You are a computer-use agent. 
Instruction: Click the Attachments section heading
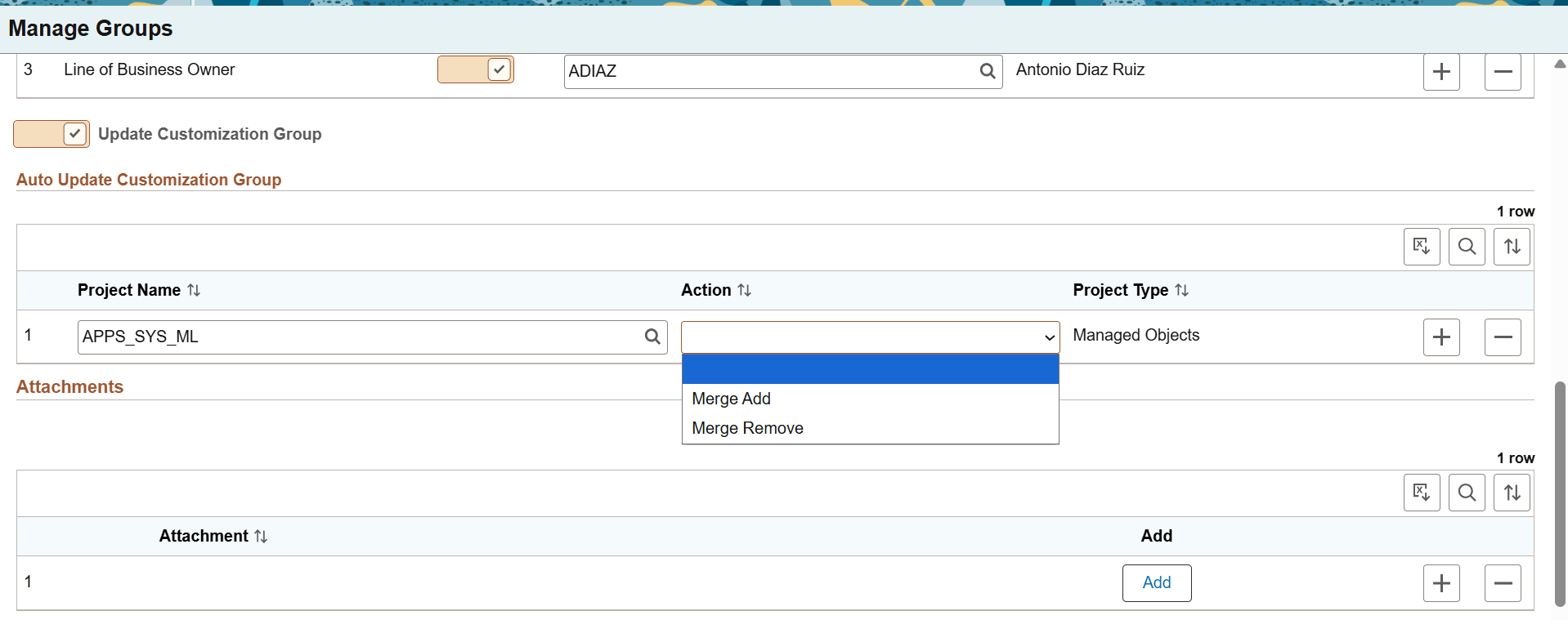click(x=69, y=387)
